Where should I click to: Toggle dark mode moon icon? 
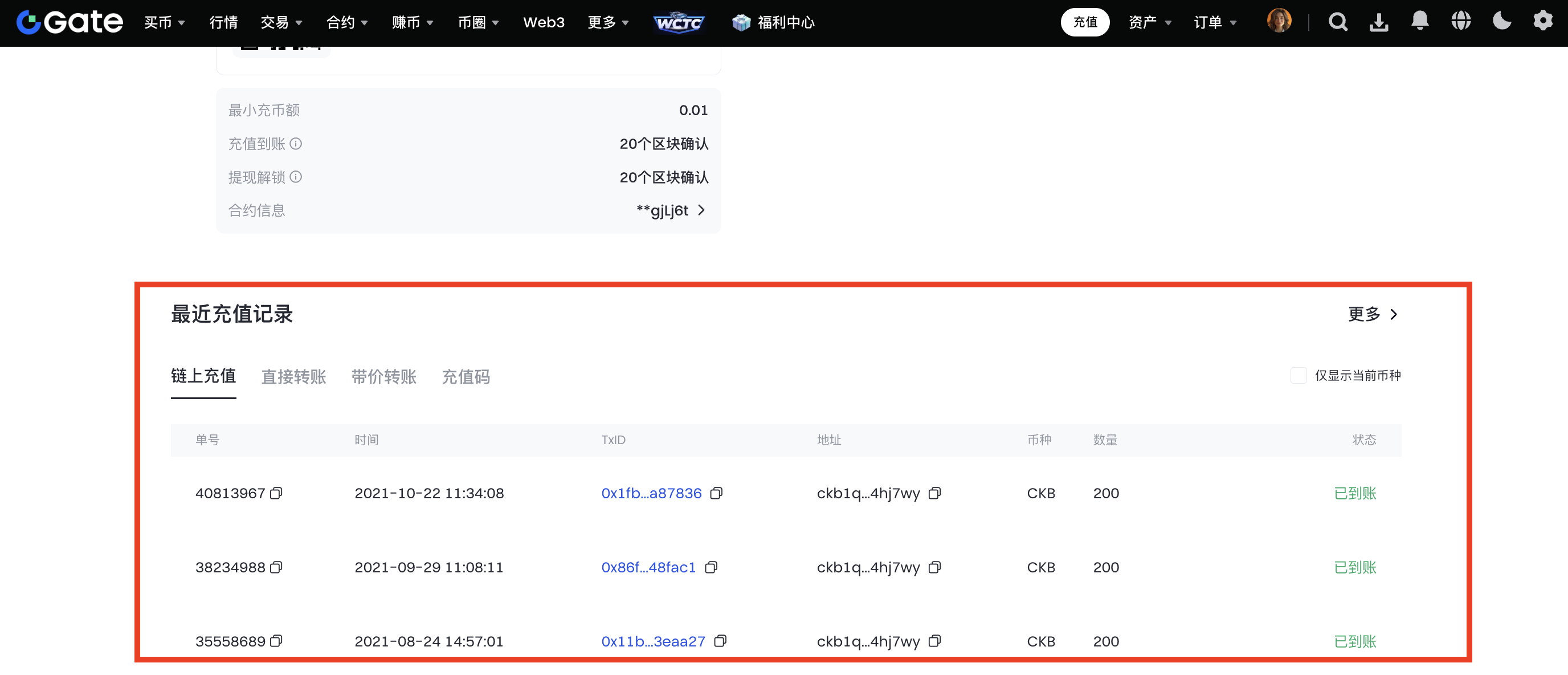pyautogui.click(x=1502, y=21)
